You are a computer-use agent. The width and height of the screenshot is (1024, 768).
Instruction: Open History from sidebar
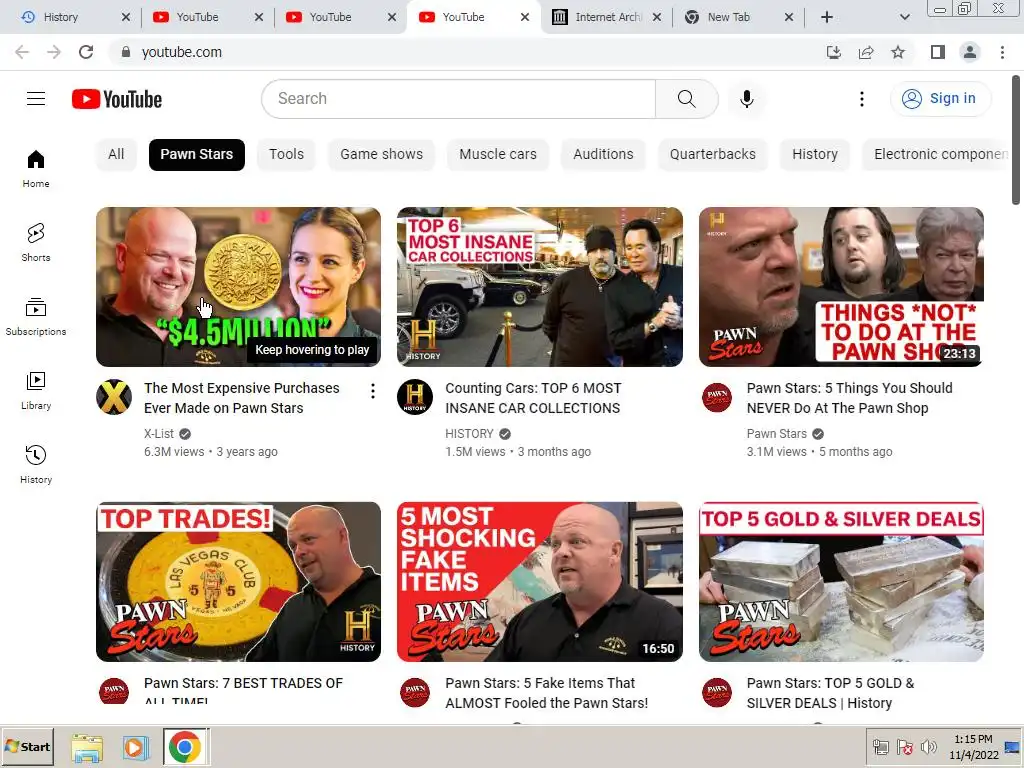[36, 464]
